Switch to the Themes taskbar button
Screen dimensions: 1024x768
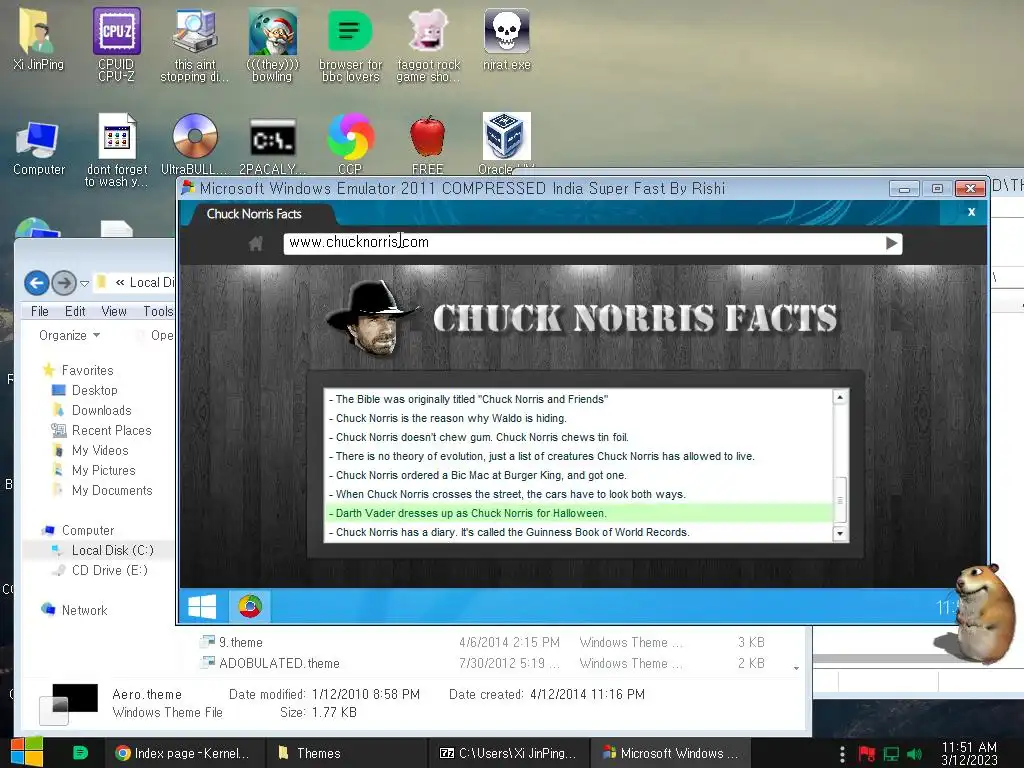click(346, 753)
